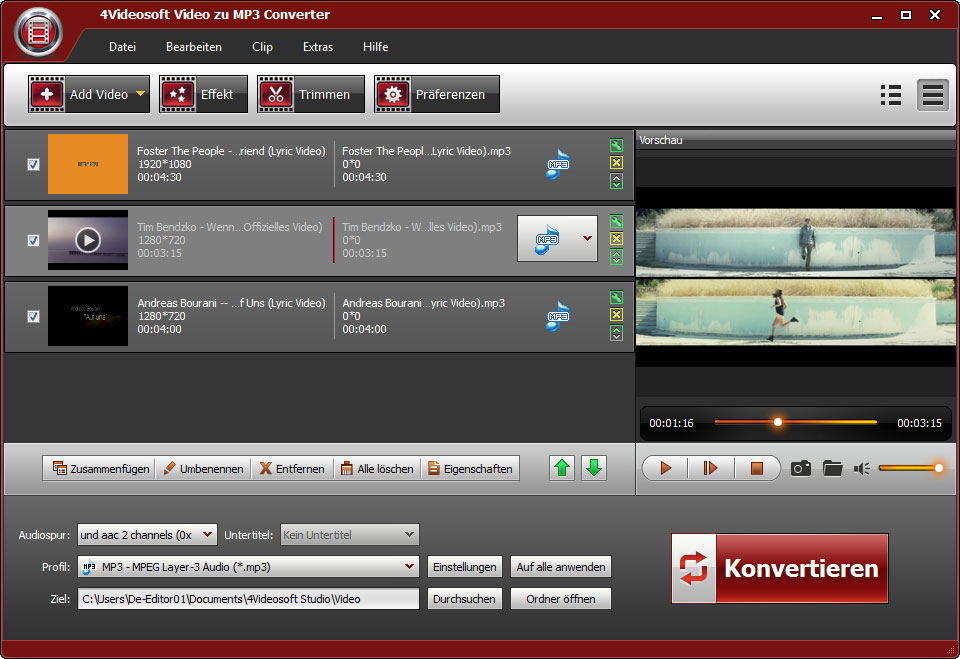Open the Profil format dropdown

pyautogui.click(x=410, y=567)
